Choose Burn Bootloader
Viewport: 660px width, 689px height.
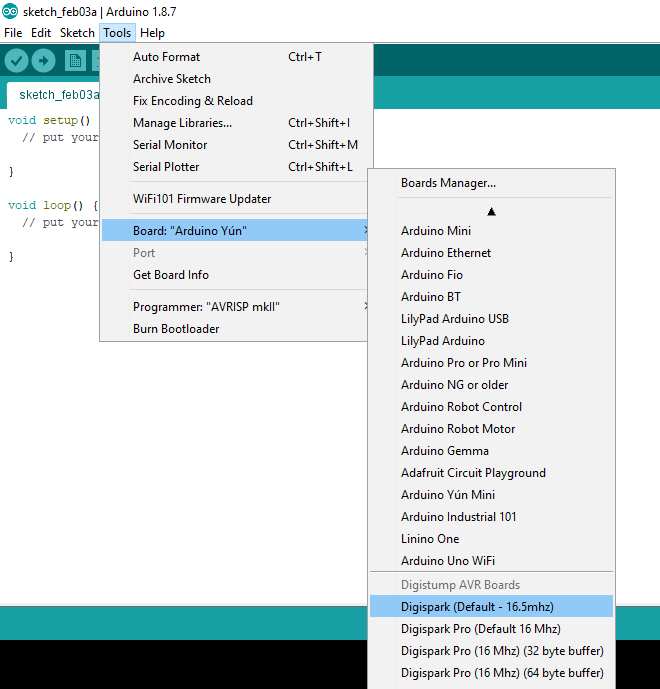(x=235, y=329)
